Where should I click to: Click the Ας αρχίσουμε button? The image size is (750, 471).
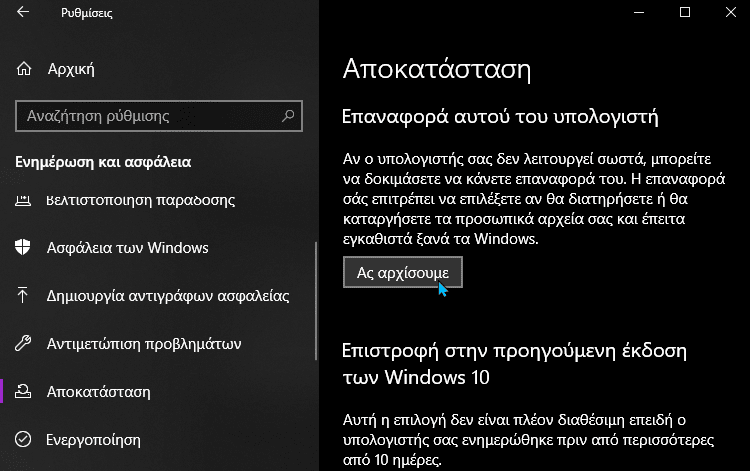(x=403, y=273)
